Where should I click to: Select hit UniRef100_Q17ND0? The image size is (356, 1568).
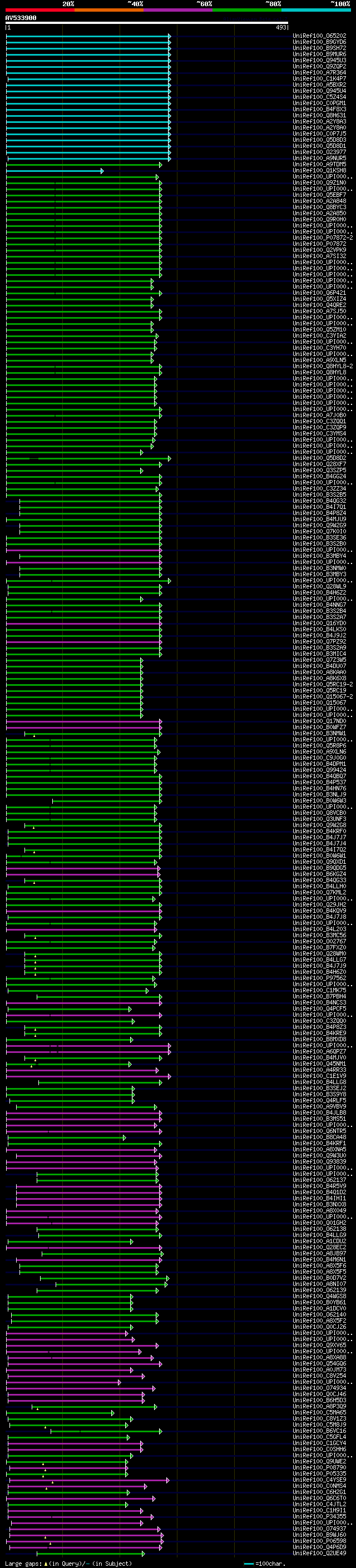point(319,721)
